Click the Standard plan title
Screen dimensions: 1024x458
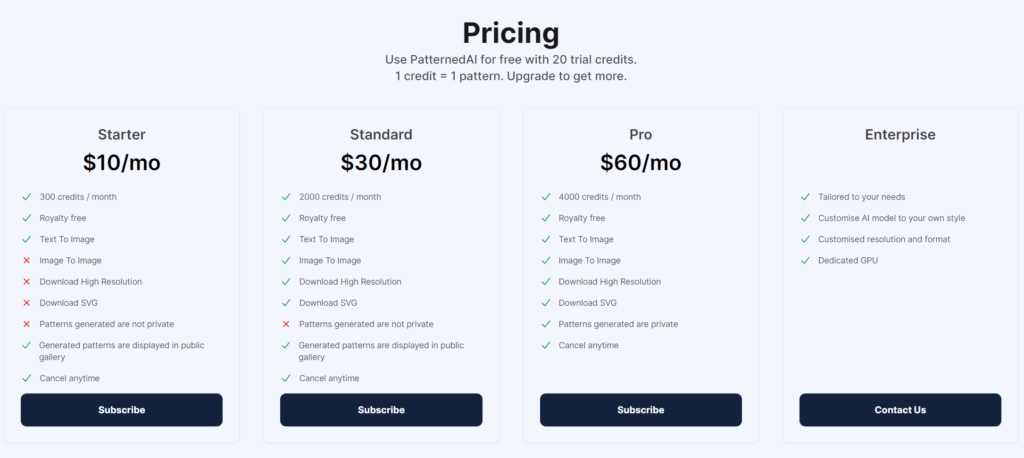(x=381, y=135)
